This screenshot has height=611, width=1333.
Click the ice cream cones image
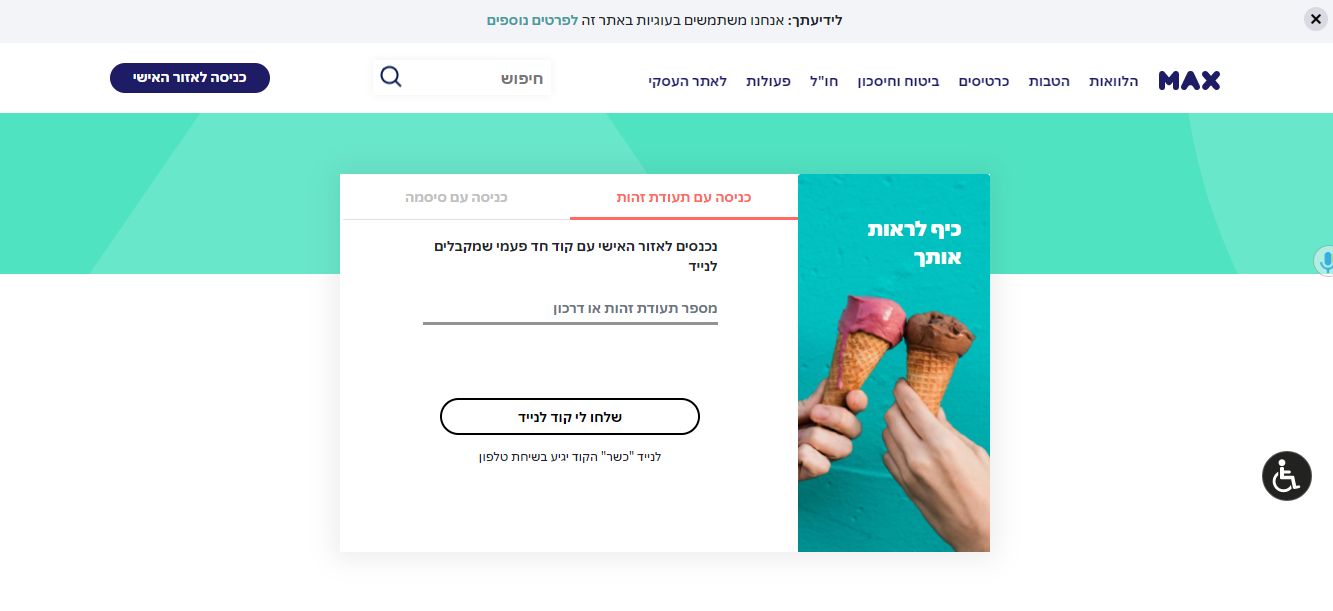click(894, 363)
